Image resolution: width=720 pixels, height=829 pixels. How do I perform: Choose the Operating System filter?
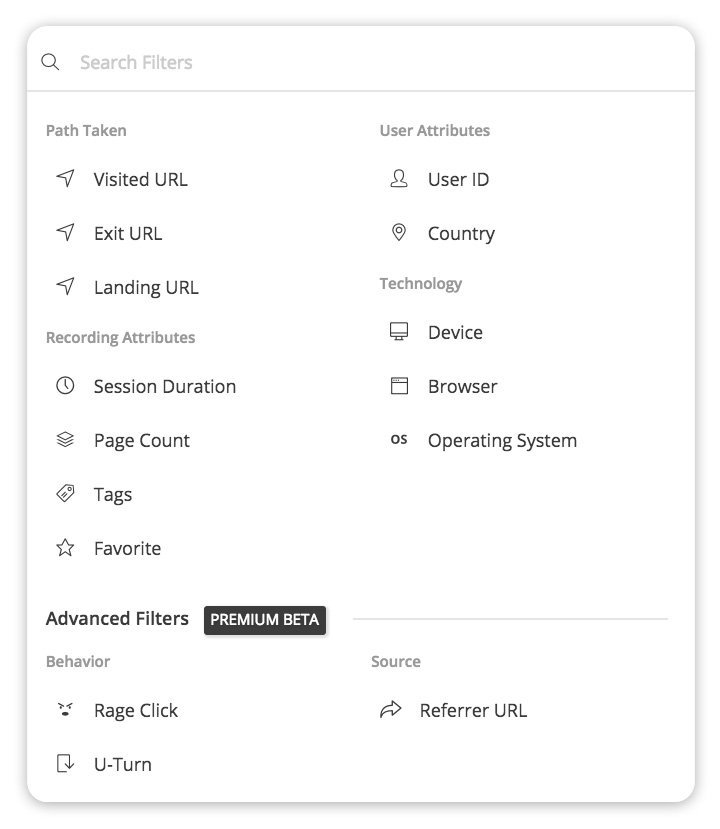click(x=502, y=440)
